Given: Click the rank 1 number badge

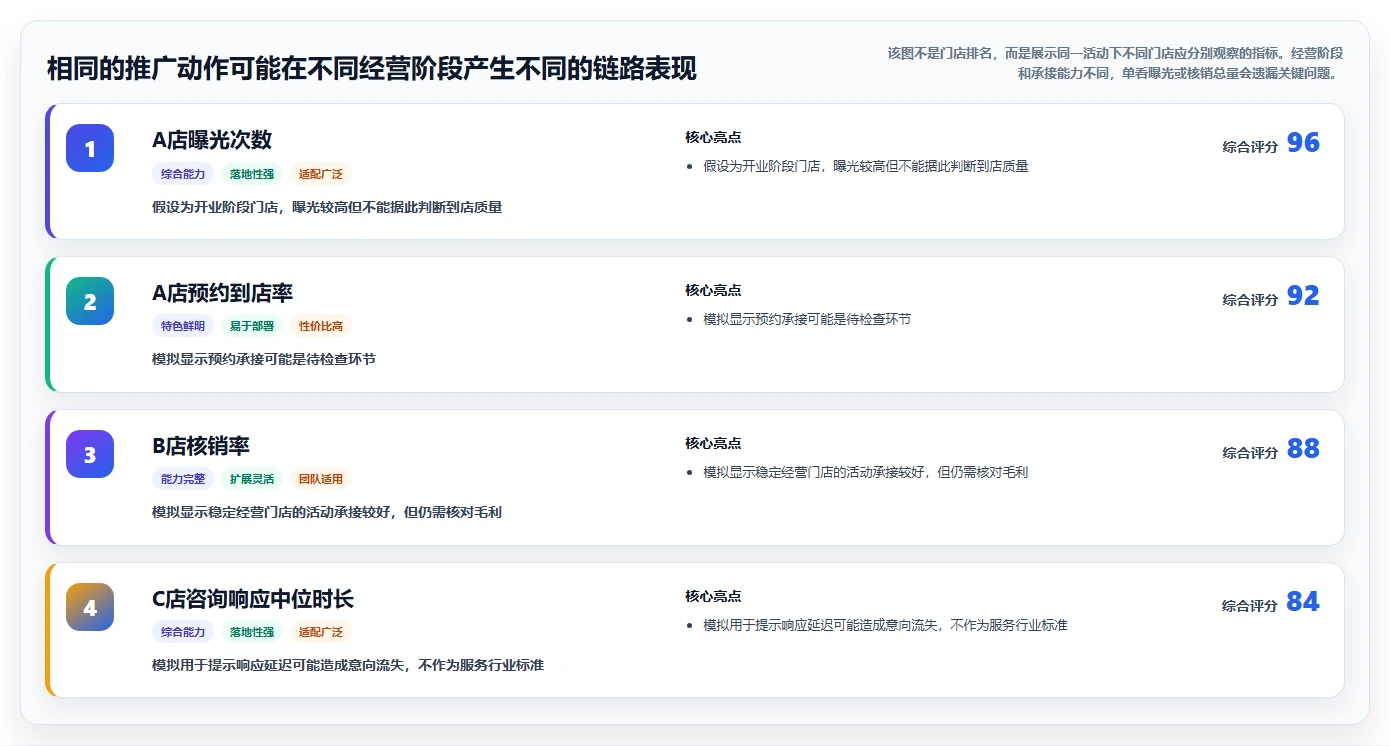Looking at the screenshot, I should pos(90,148).
